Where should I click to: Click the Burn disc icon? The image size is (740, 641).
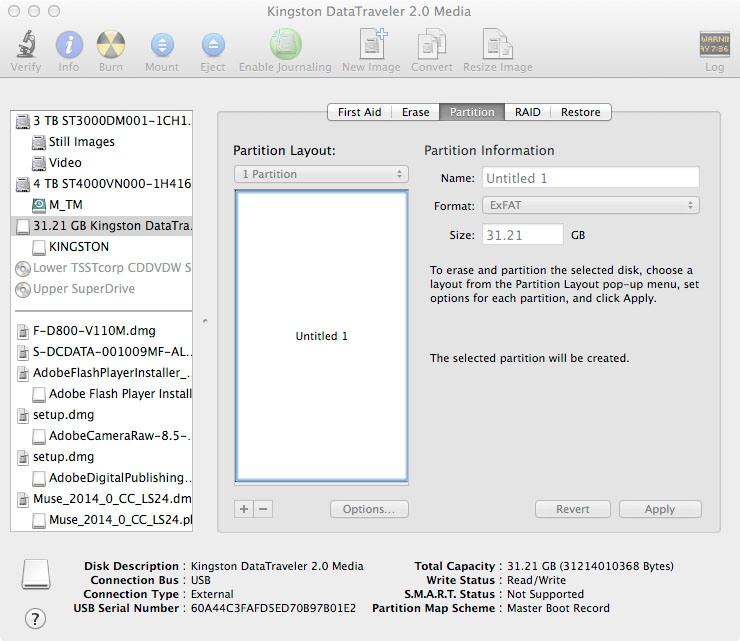click(x=111, y=44)
